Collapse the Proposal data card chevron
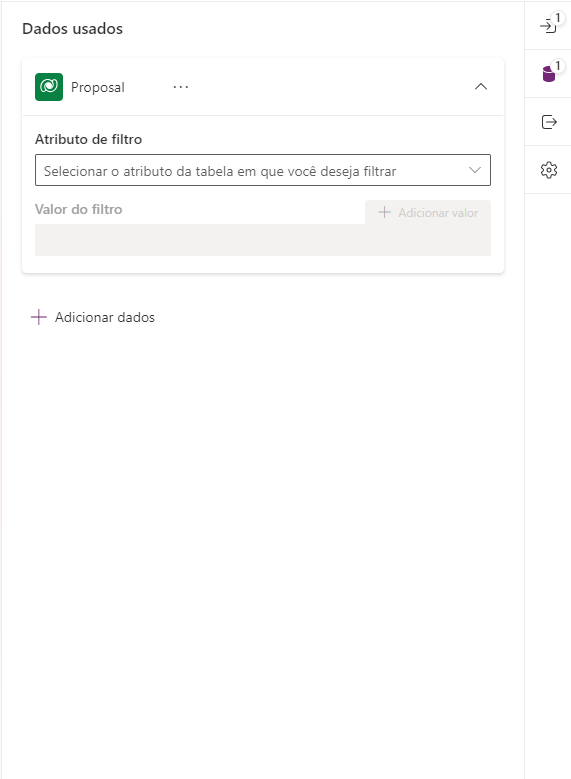 click(x=481, y=87)
